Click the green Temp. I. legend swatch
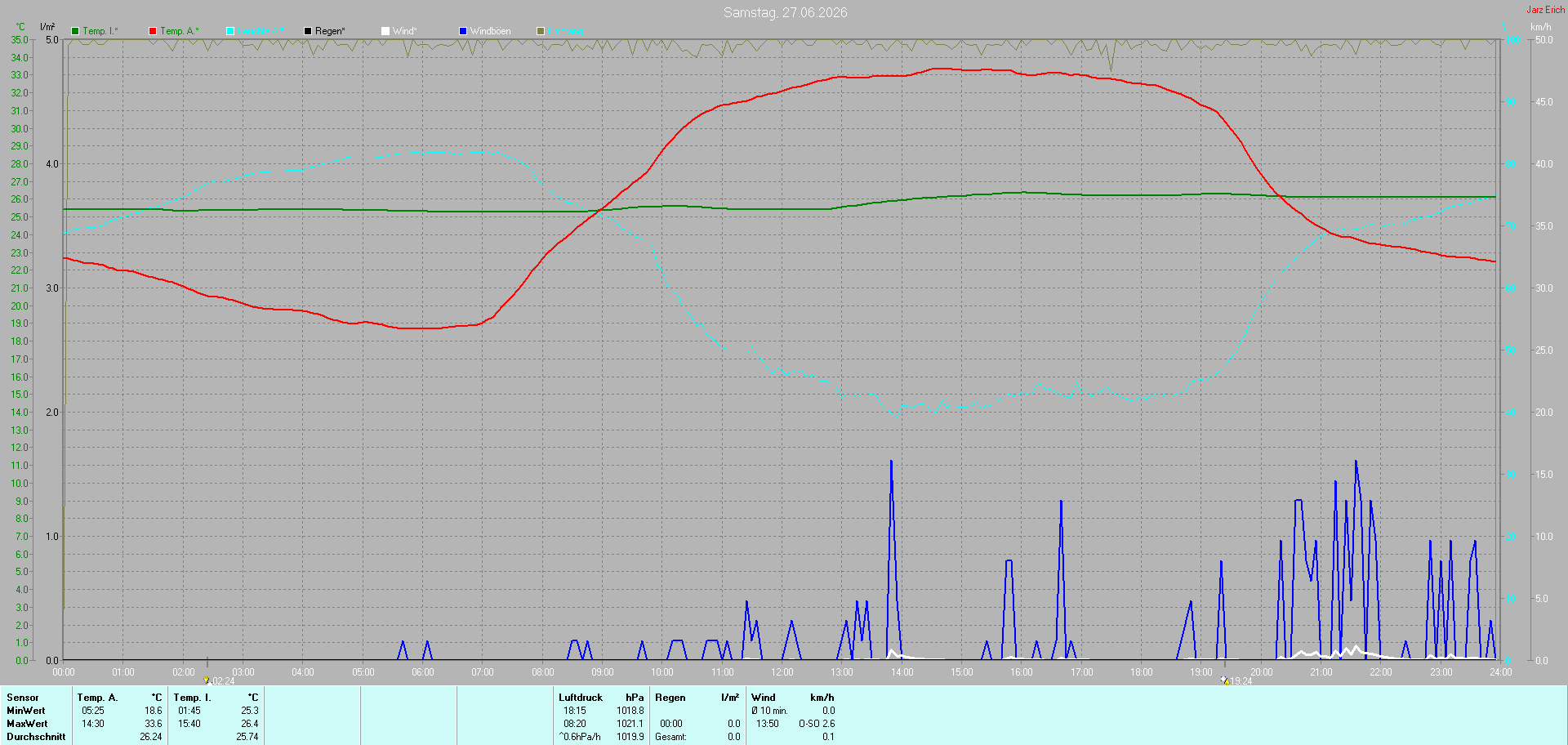The image size is (1568, 745). [x=75, y=31]
